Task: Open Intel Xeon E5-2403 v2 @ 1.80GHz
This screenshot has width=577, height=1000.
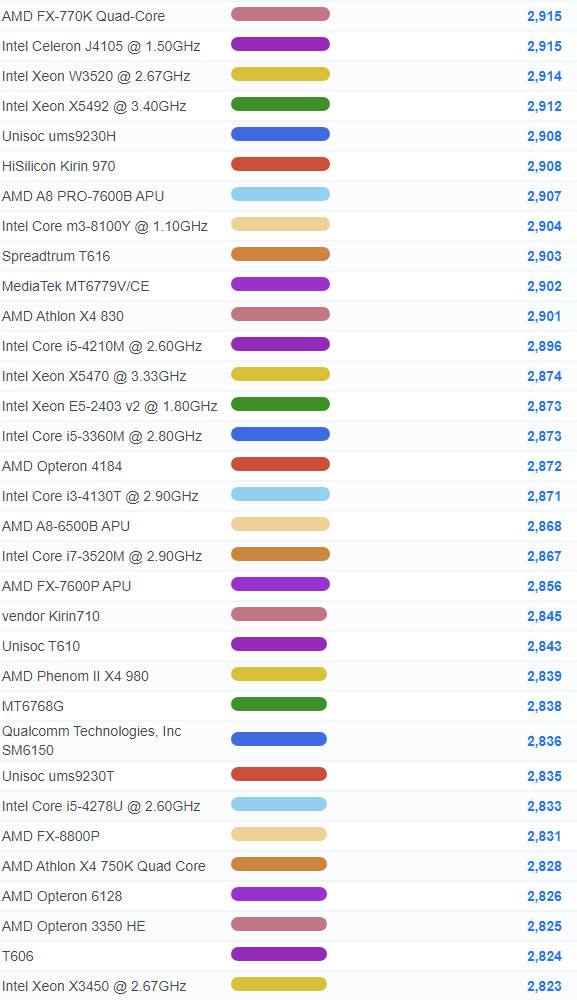Action: tap(109, 406)
